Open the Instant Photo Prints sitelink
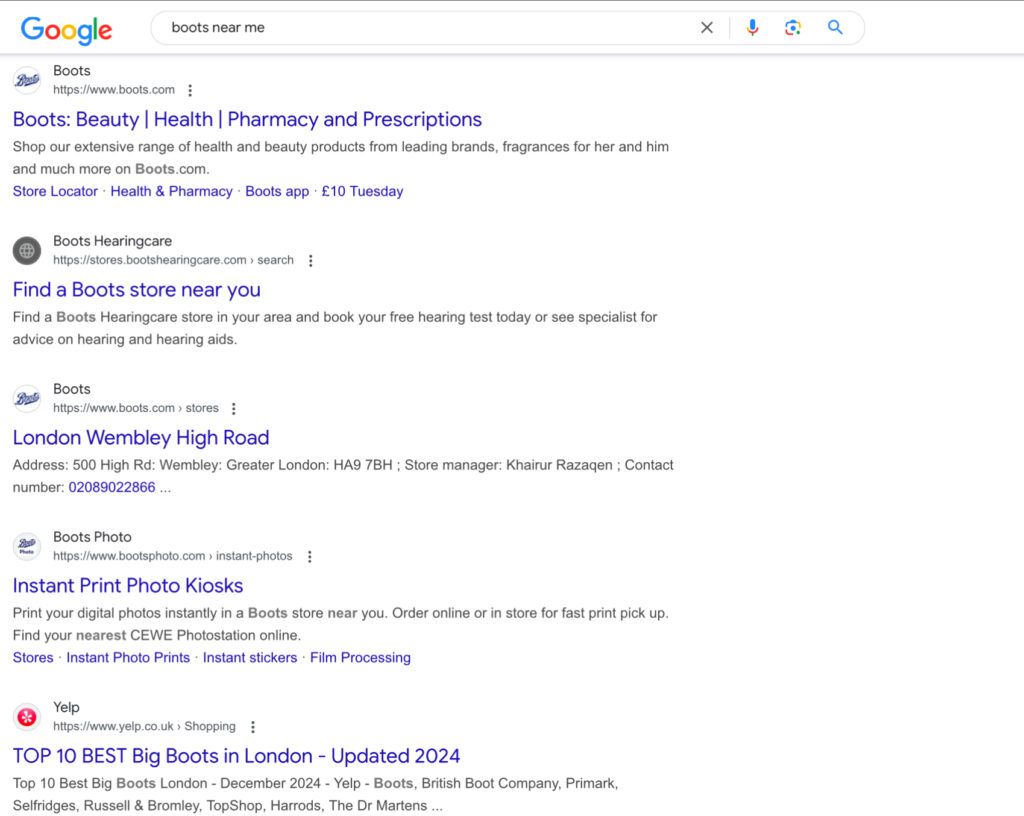 (x=128, y=657)
